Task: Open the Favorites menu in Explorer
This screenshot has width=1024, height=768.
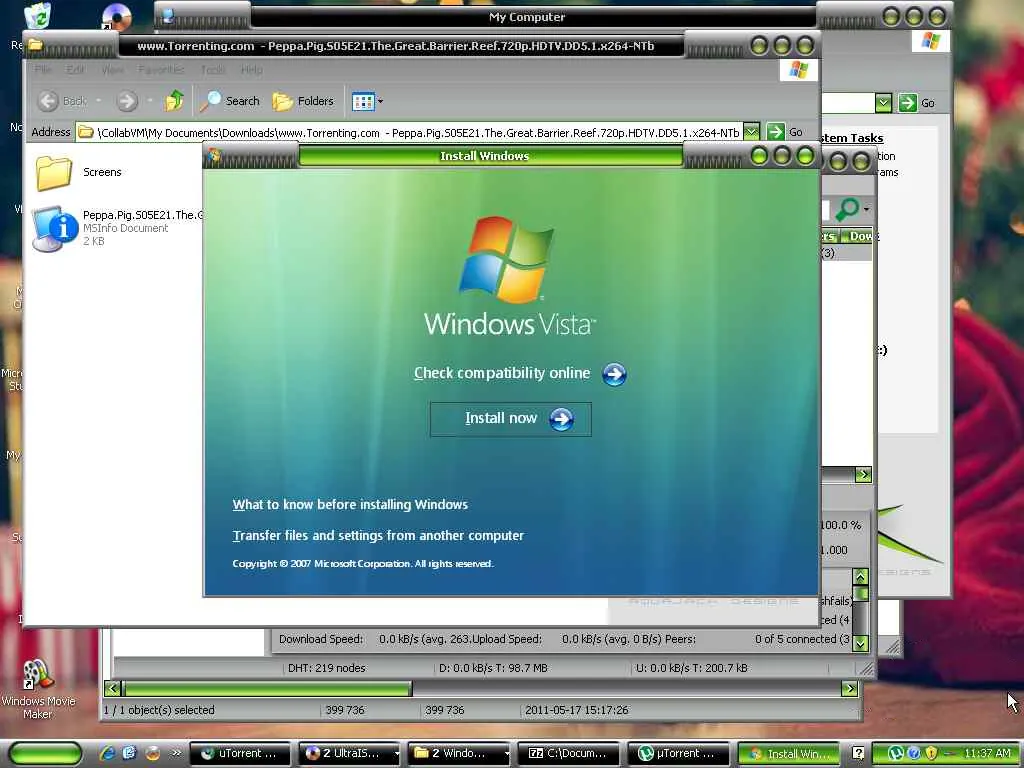Action: [161, 69]
